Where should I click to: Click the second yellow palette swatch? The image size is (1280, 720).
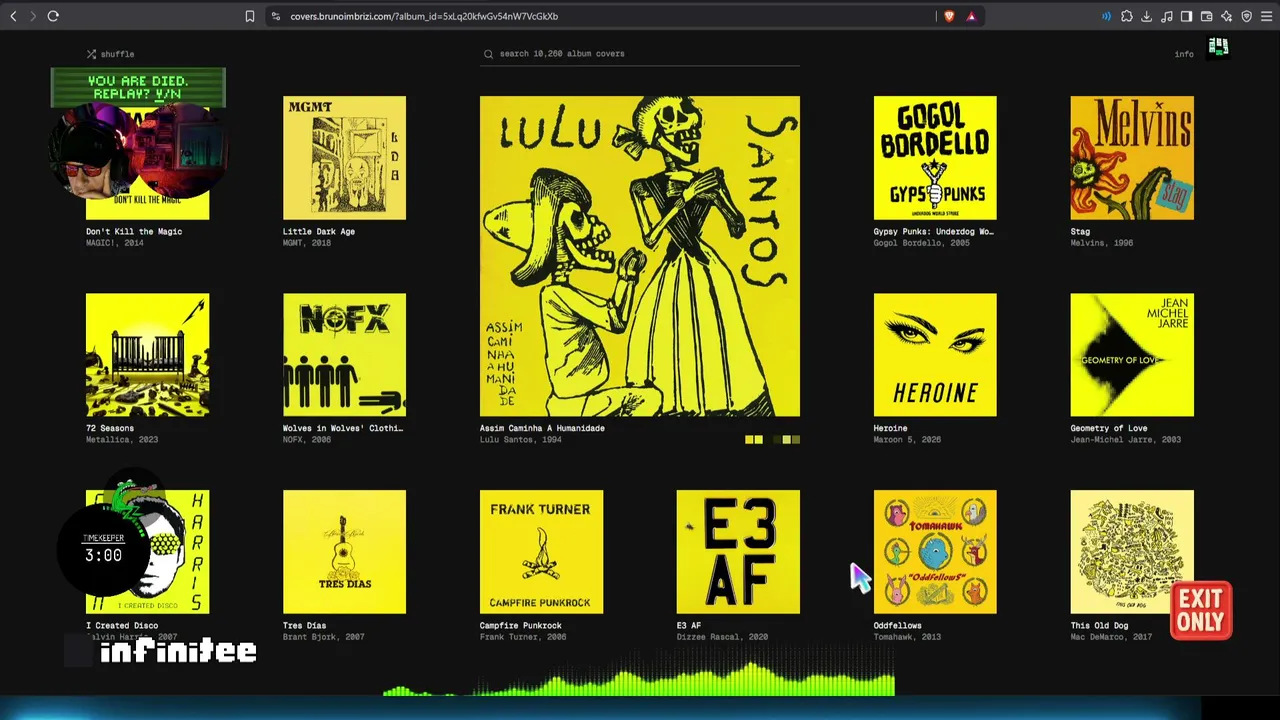(x=759, y=440)
